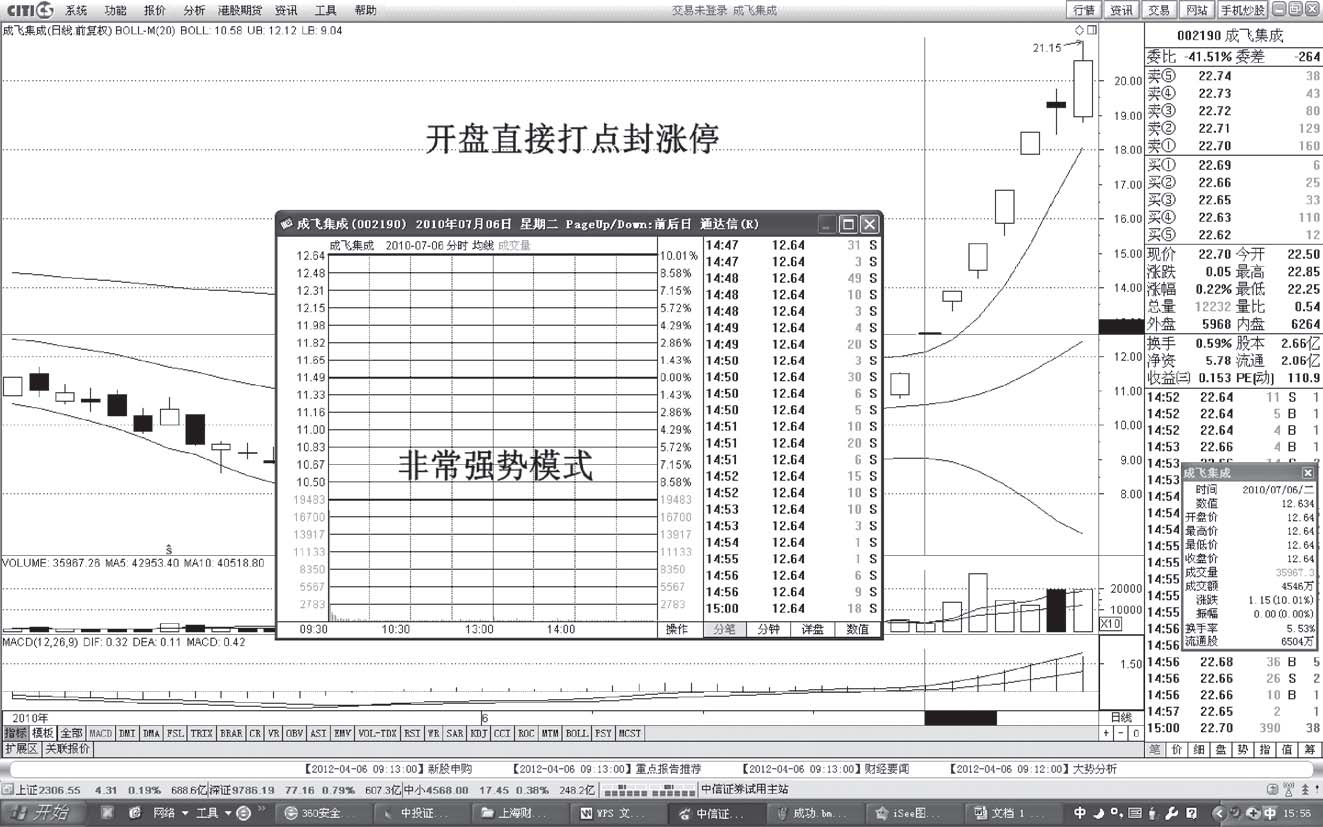This screenshot has width=1323, height=827.
Task: Toggle the 指标 indicator mode tab
Action: click(x=15, y=733)
